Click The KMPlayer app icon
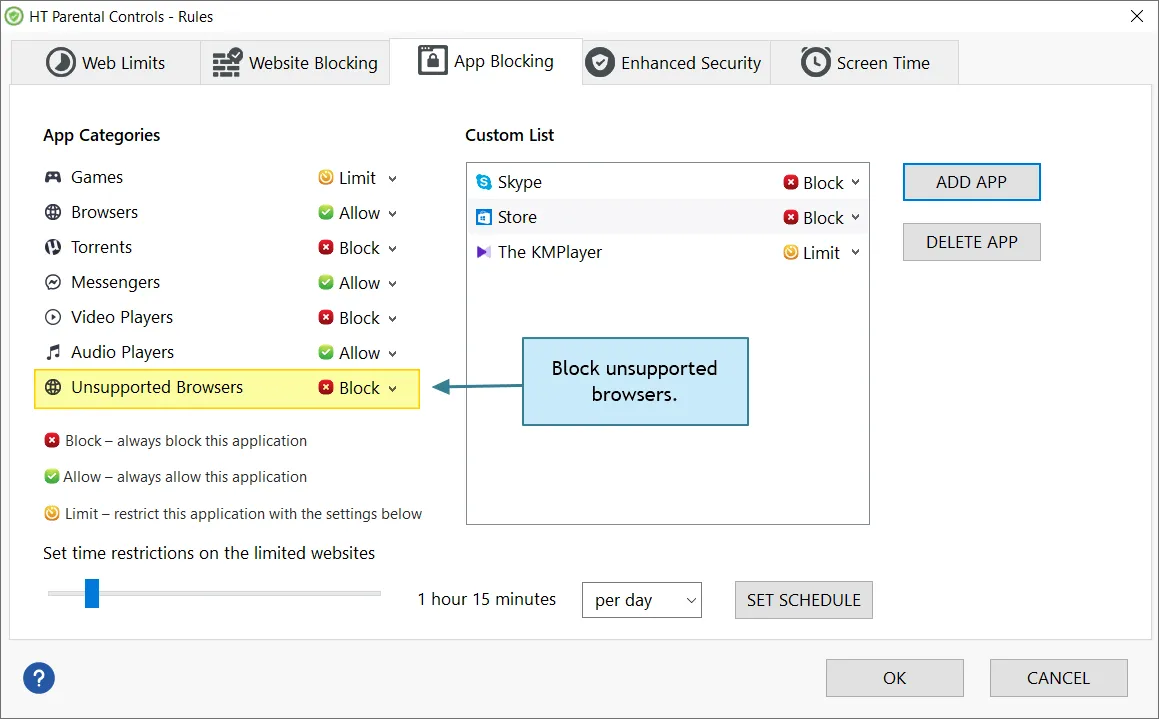Image resolution: width=1159 pixels, height=719 pixels. [x=483, y=252]
